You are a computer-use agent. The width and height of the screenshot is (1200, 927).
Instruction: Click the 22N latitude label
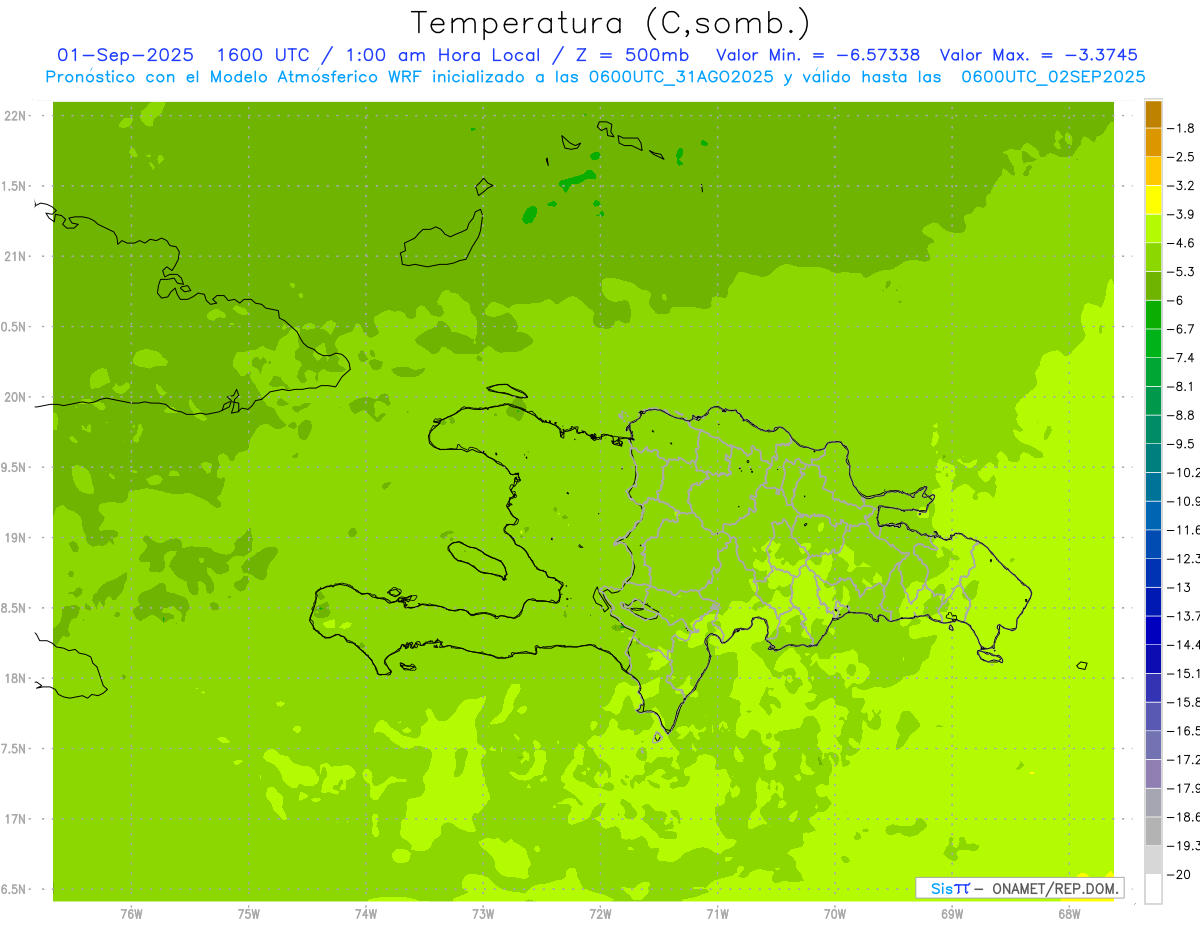(x=17, y=116)
